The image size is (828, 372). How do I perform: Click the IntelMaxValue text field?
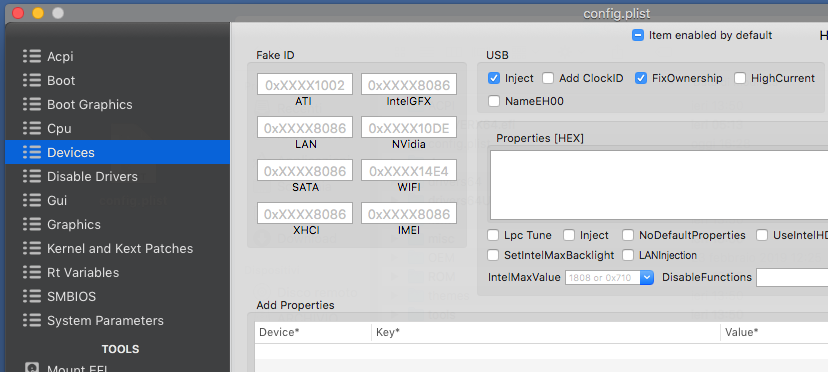603,277
